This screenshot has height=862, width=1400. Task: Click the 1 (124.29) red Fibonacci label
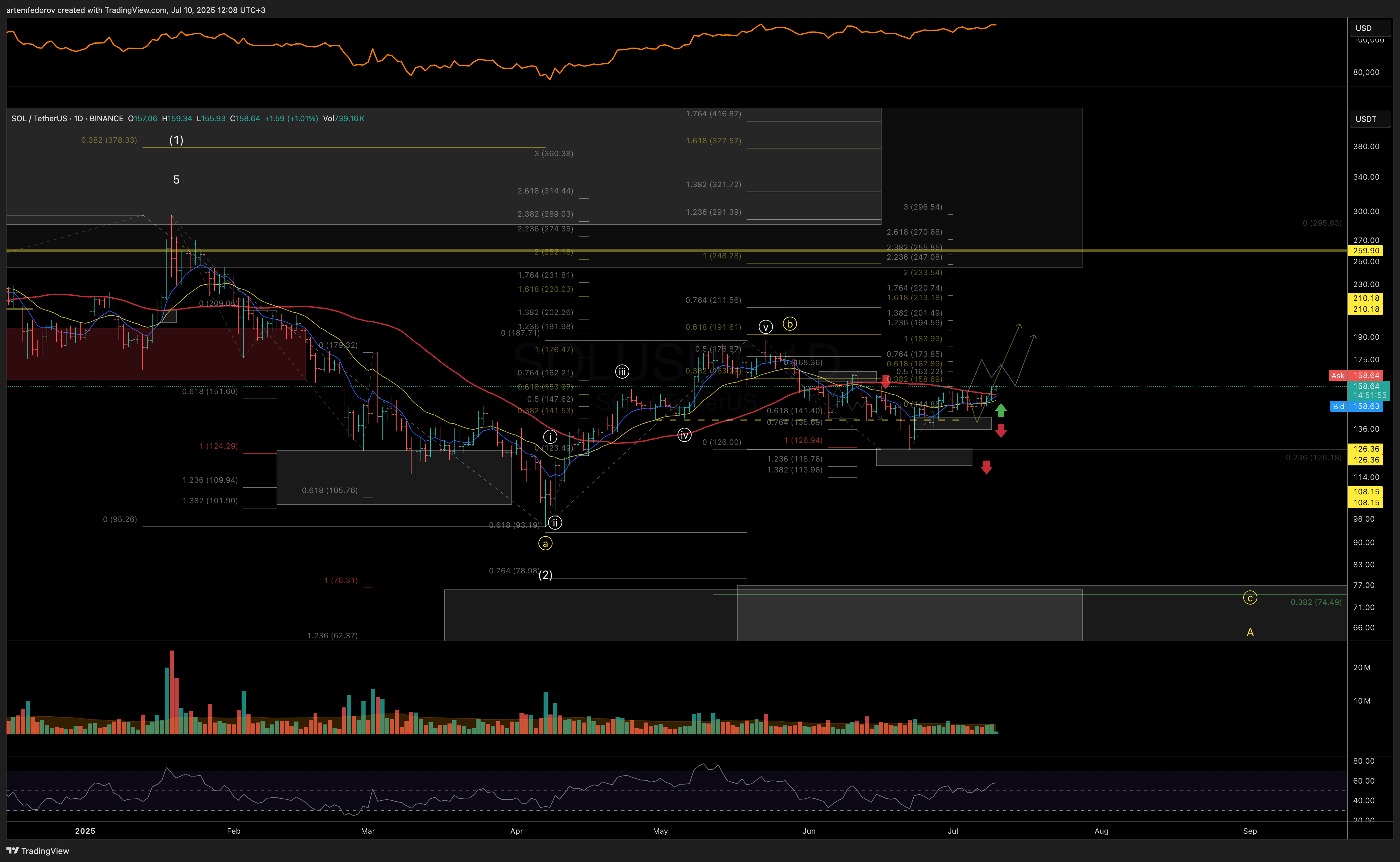click(x=219, y=446)
